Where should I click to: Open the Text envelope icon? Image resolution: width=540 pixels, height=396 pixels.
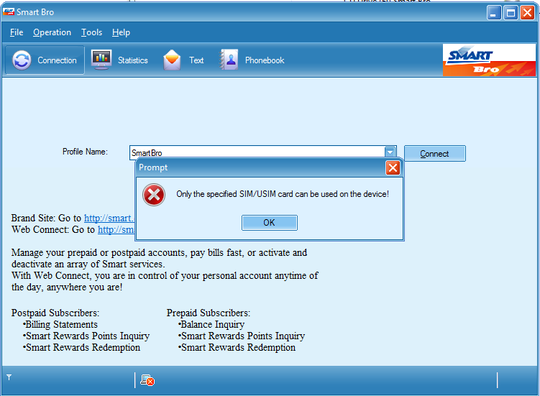point(172,60)
